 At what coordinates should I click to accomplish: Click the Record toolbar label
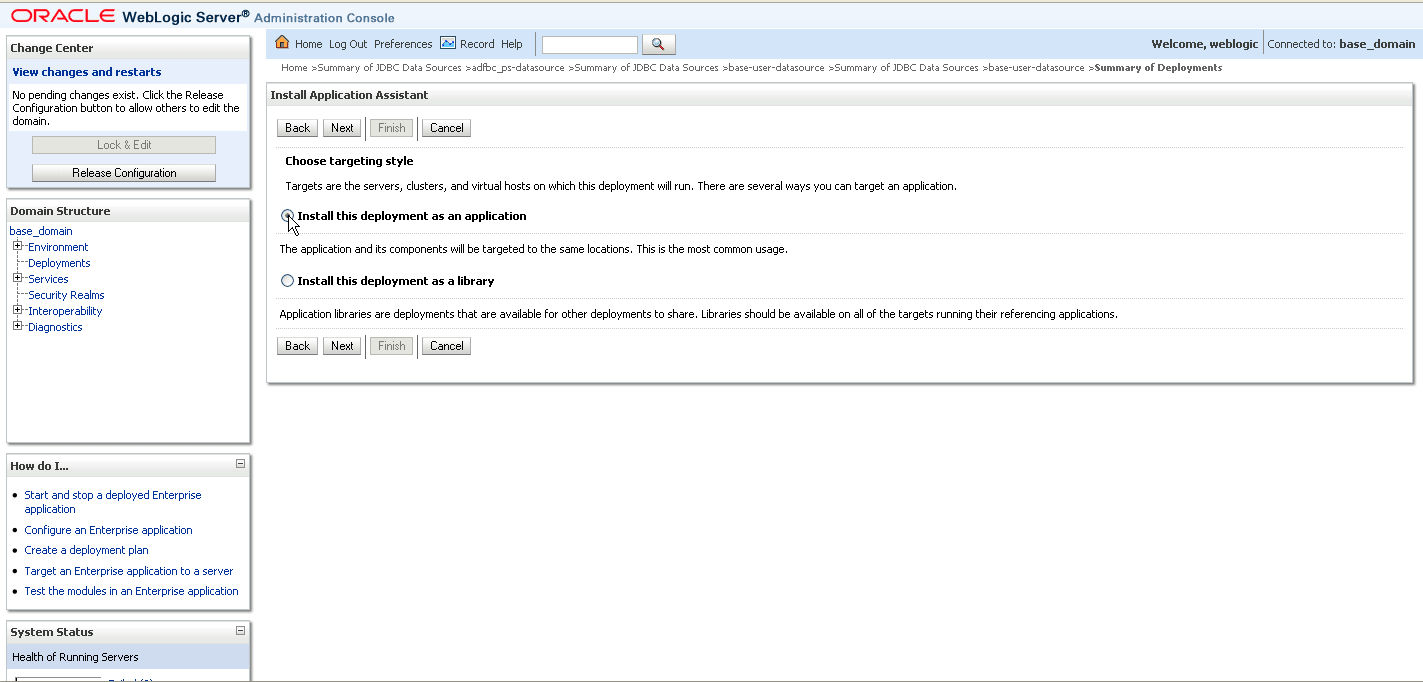click(x=477, y=44)
